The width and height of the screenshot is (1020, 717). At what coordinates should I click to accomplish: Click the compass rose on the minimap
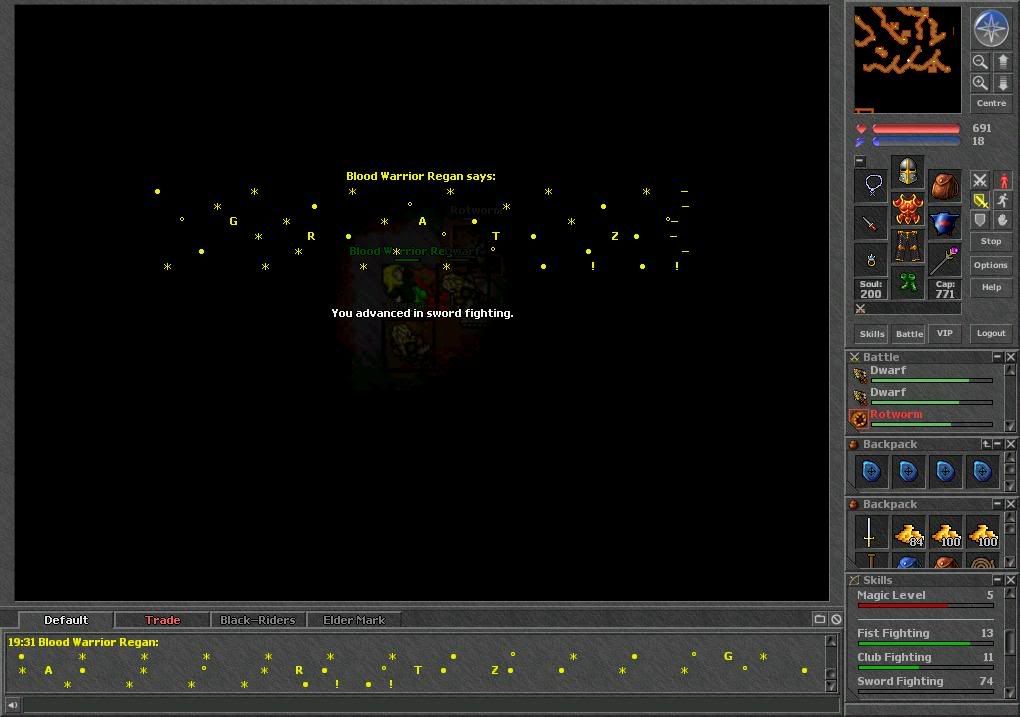pyautogui.click(x=991, y=28)
